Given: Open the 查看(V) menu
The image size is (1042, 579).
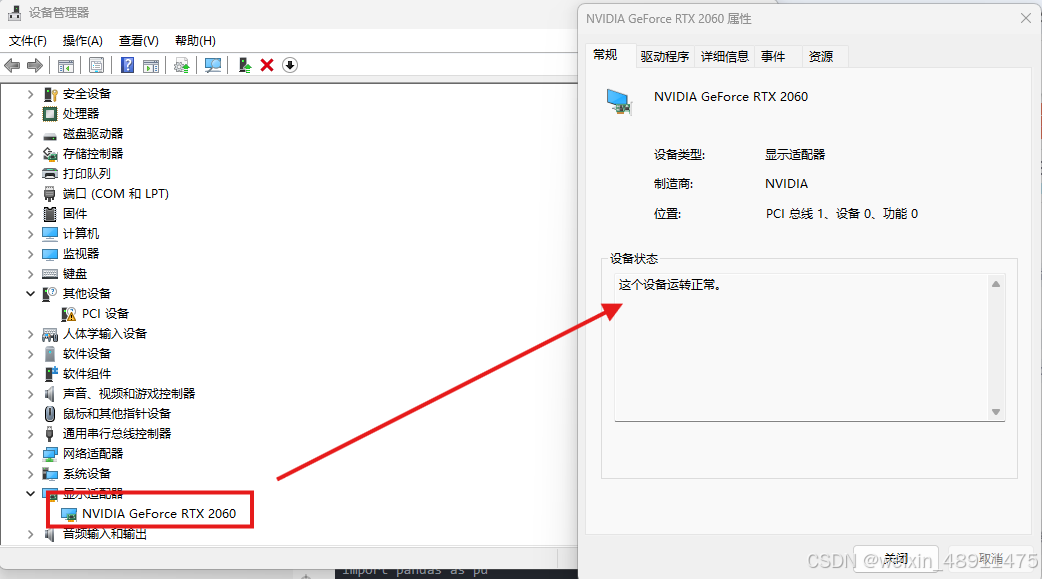Looking at the screenshot, I should pos(138,41).
